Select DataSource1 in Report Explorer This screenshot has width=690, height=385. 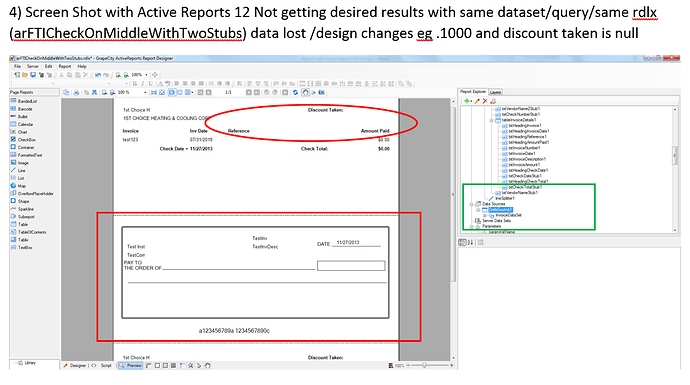(x=500, y=210)
